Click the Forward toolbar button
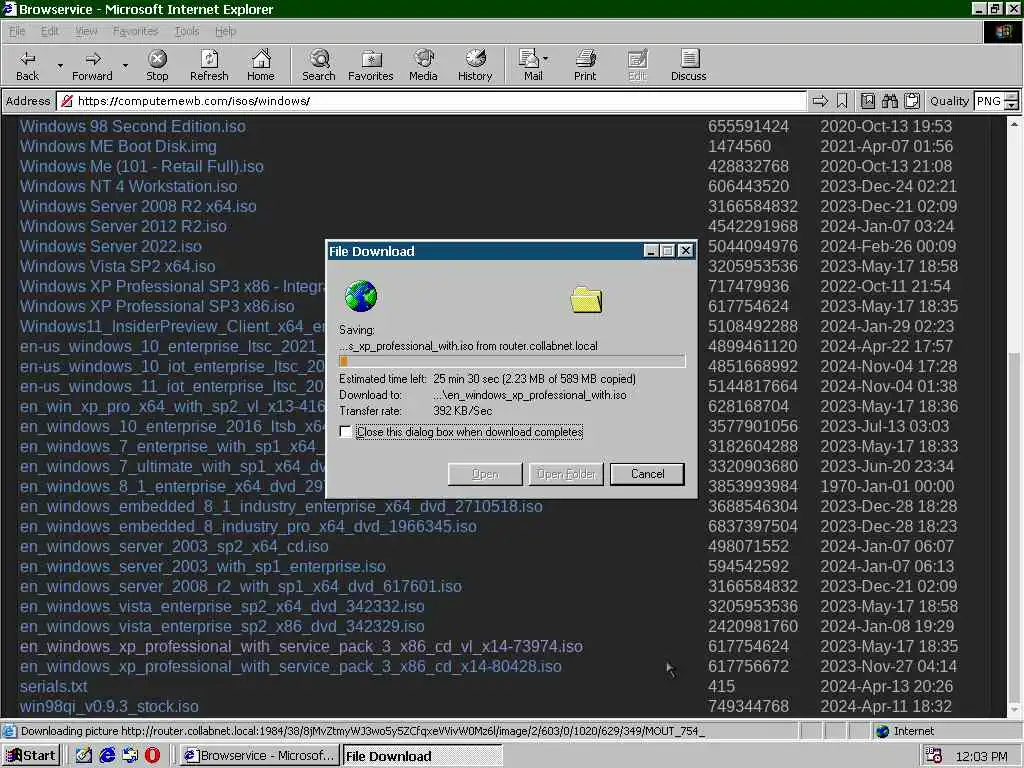 92,65
